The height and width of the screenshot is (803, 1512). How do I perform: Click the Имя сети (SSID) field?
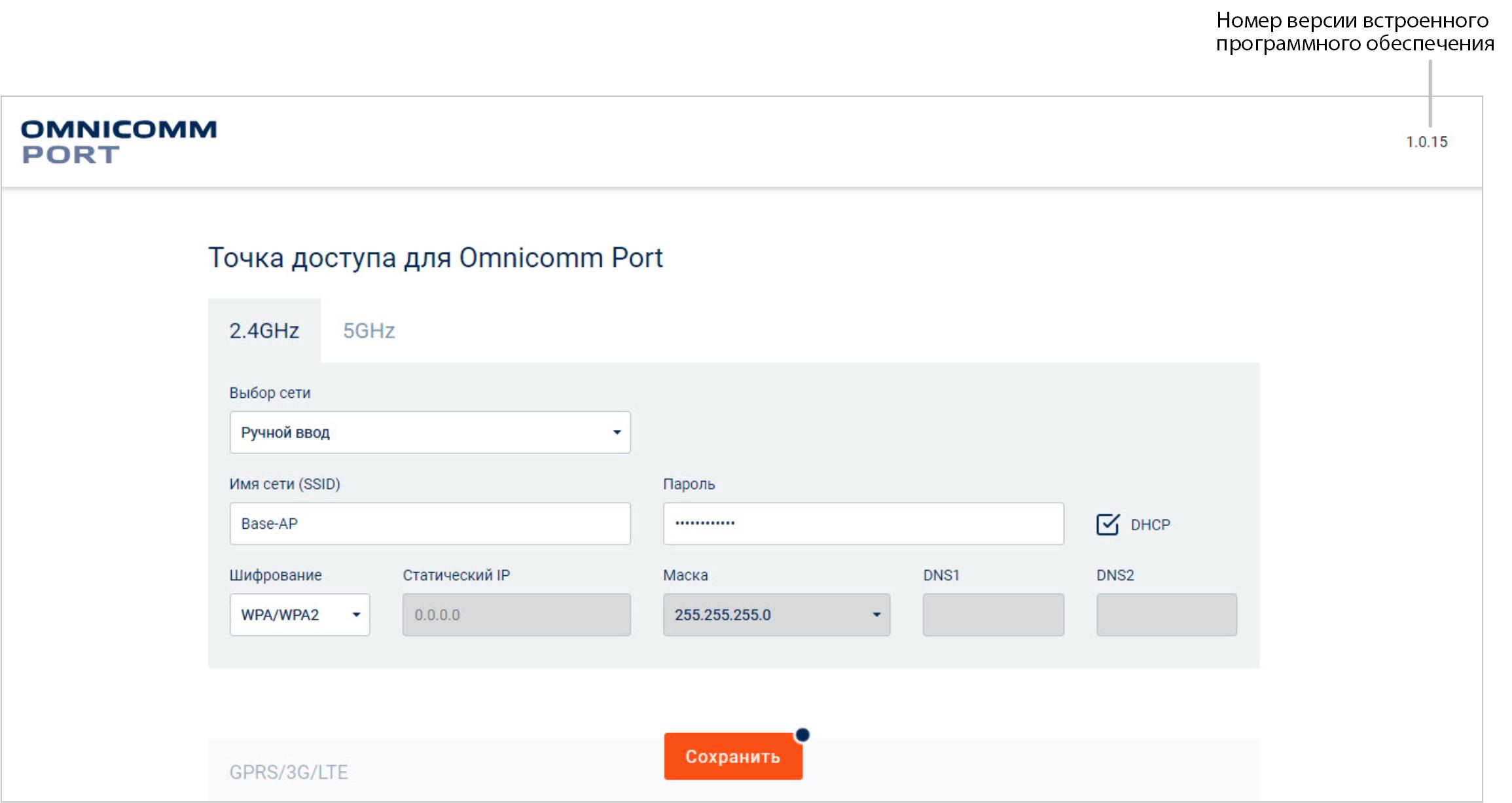(x=430, y=524)
